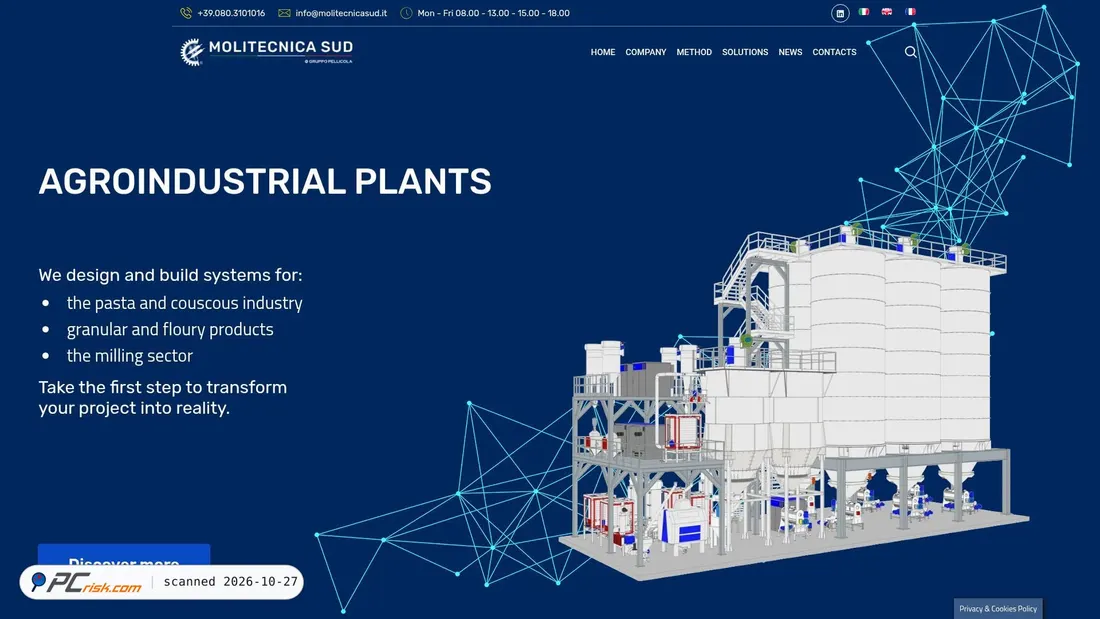Click the AGROINDUSTRIAL PLANTS heading
This screenshot has width=1100, height=619.
tap(265, 181)
